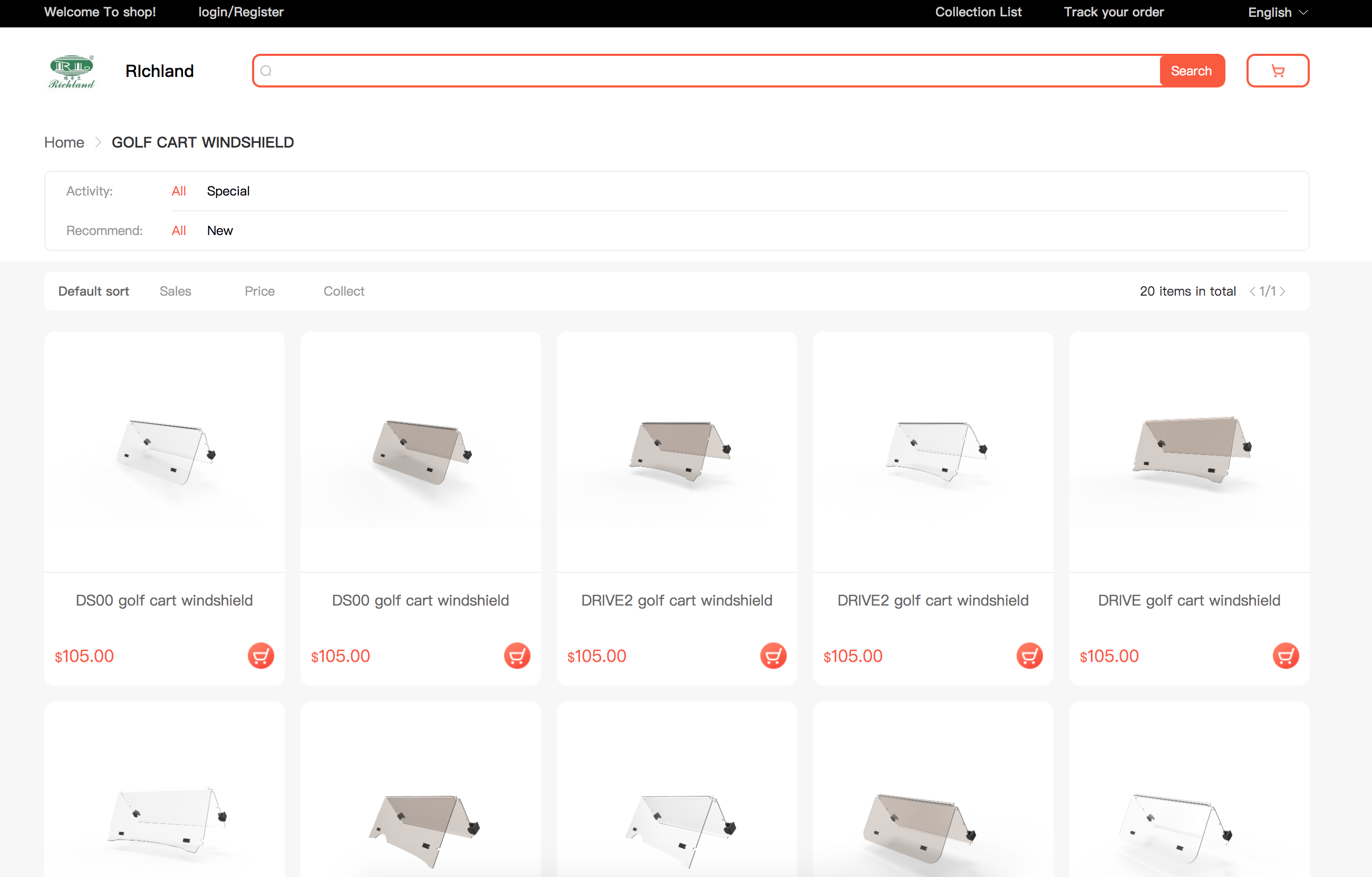The image size is (1372, 877).
Task: Select Activity filter All
Action: [x=179, y=191]
